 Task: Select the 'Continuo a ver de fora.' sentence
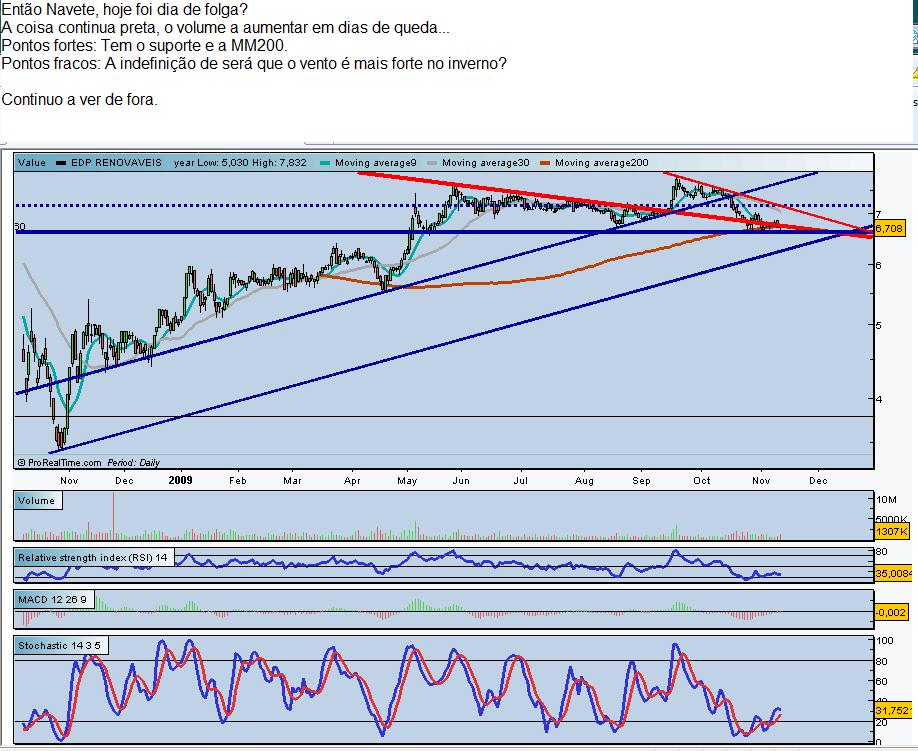[80, 99]
